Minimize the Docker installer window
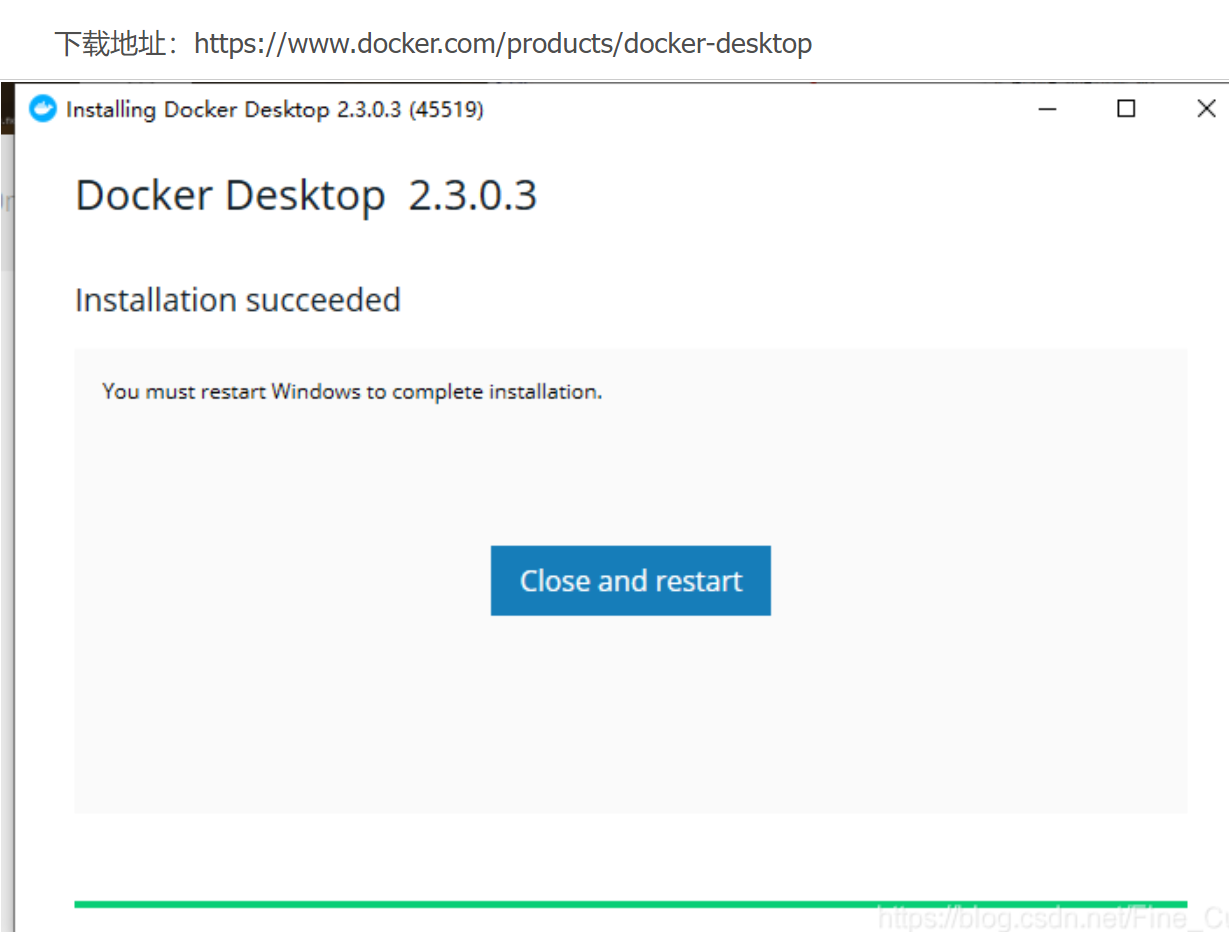This screenshot has width=1229, height=932. point(1047,109)
